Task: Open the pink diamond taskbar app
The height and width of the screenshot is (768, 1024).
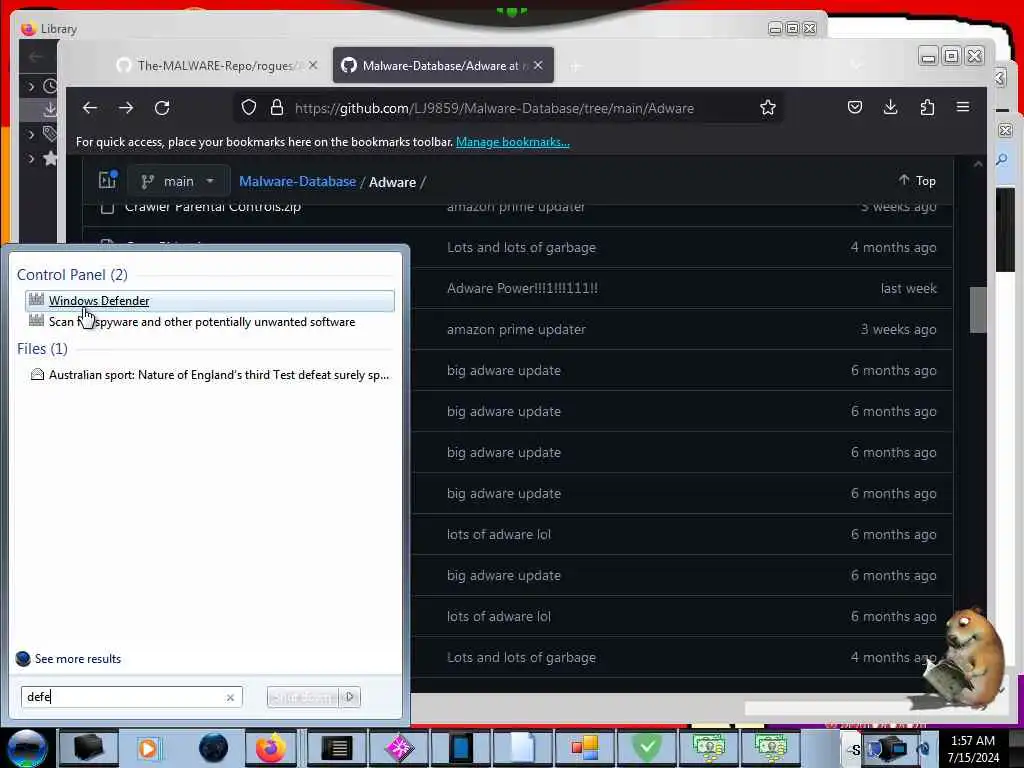Action: [399, 748]
